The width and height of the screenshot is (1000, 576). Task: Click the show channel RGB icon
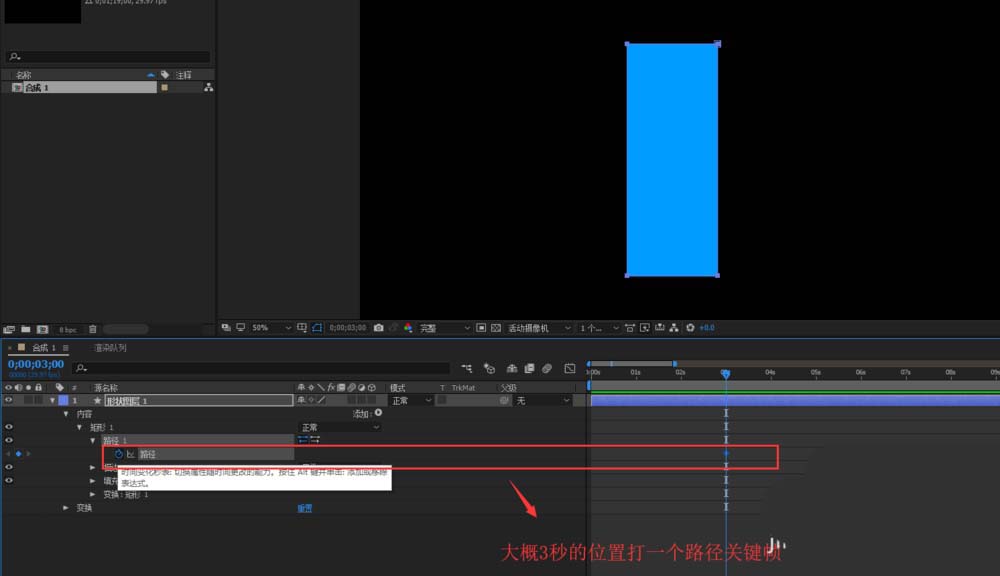coord(408,328)
